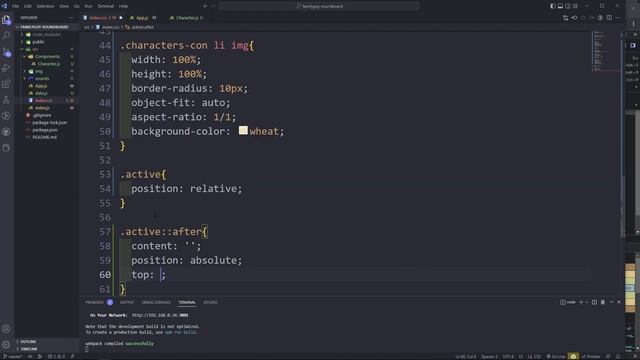Click the Go Live status bar button
This screenshot has height=360, width=640.
click(x=556, y=356)
